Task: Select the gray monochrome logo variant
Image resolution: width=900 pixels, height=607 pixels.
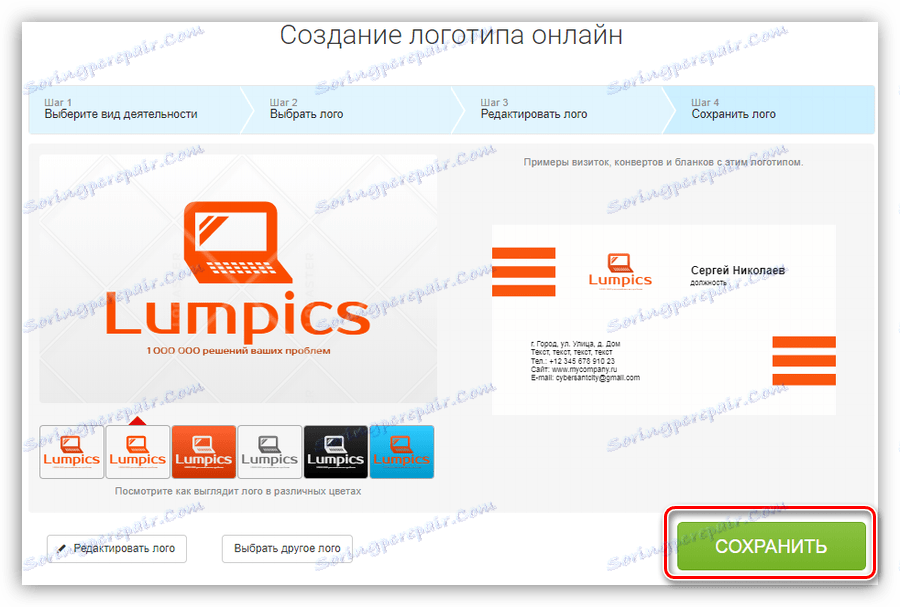Action: (270, 452)
